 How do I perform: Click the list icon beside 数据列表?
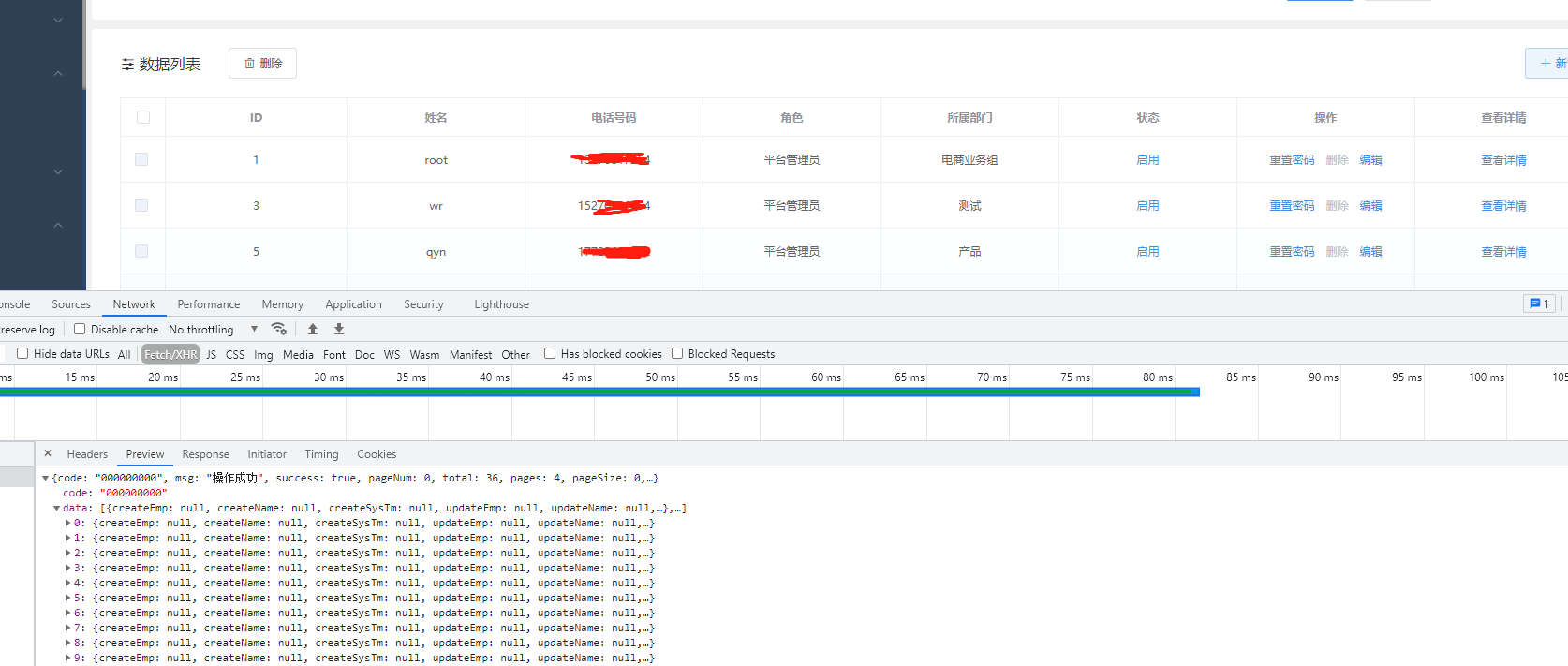[x=127, y=65]
